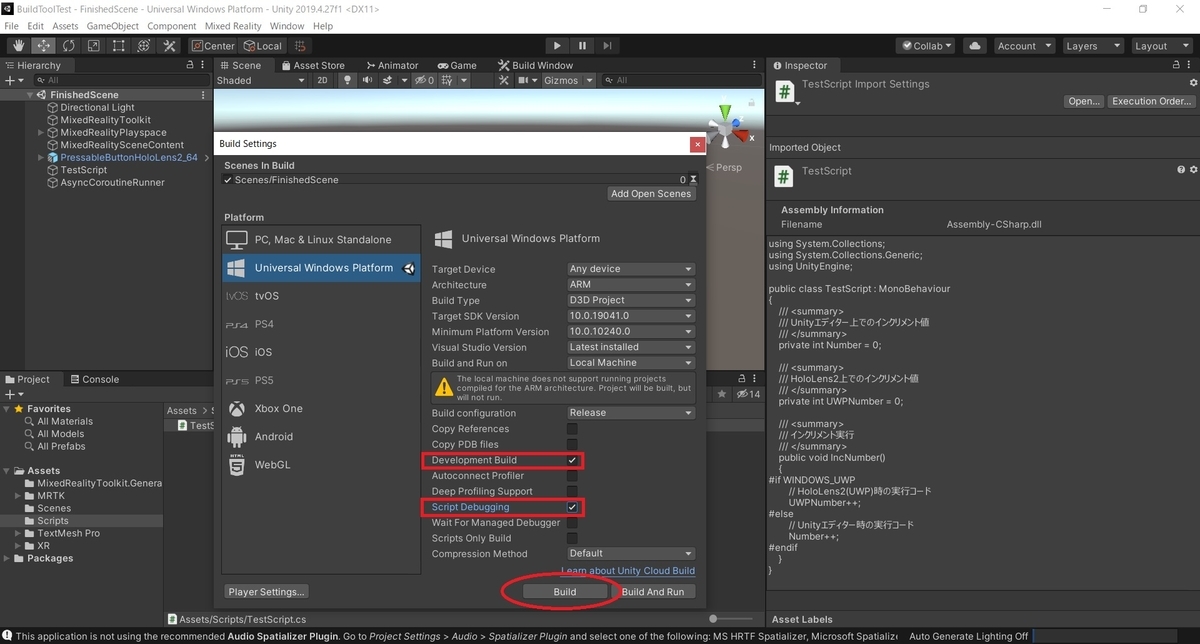The width and height of the screenshot is (1200, 644).
Task: Enable Autoconnect Profiler checkbox
Action: point(572,476)
